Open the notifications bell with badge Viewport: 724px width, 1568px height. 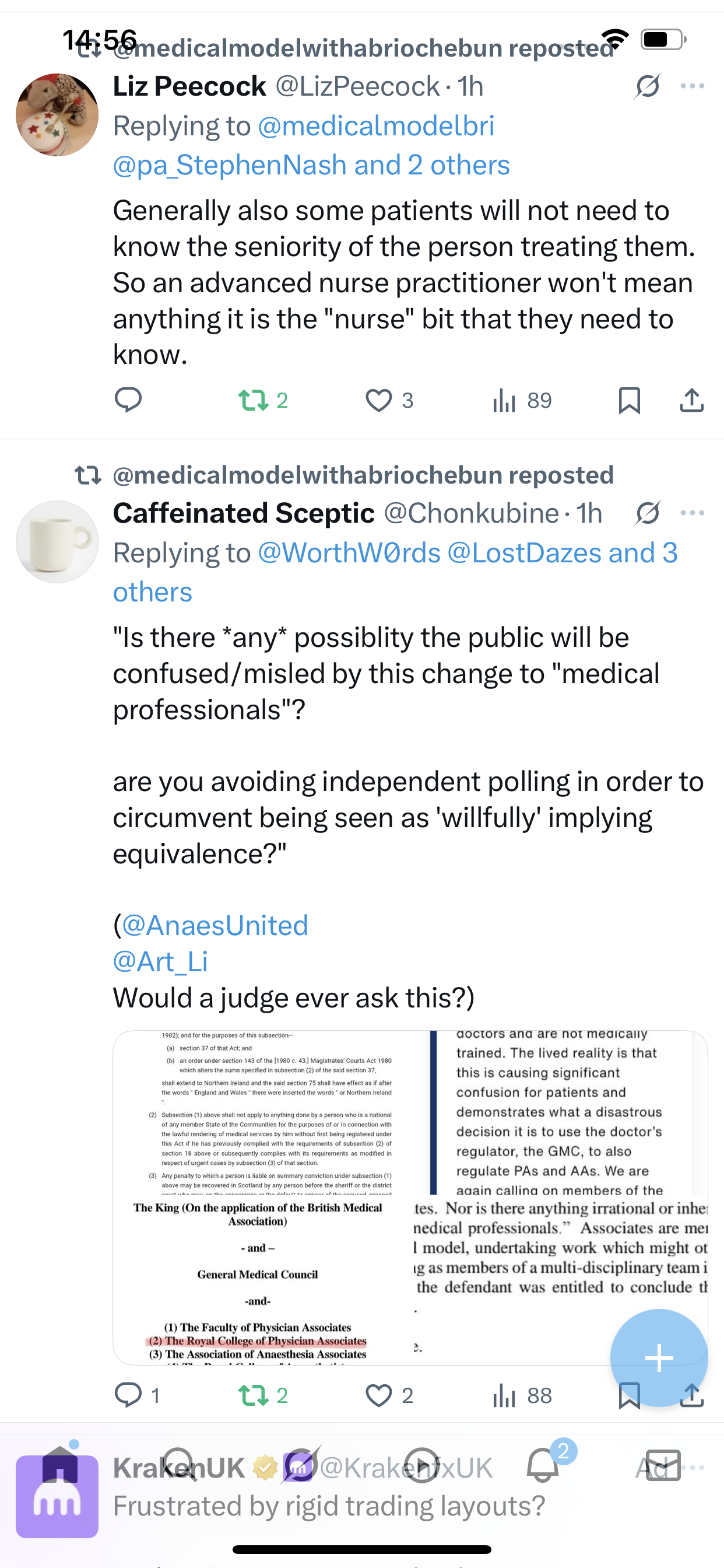click(543, 1467)
